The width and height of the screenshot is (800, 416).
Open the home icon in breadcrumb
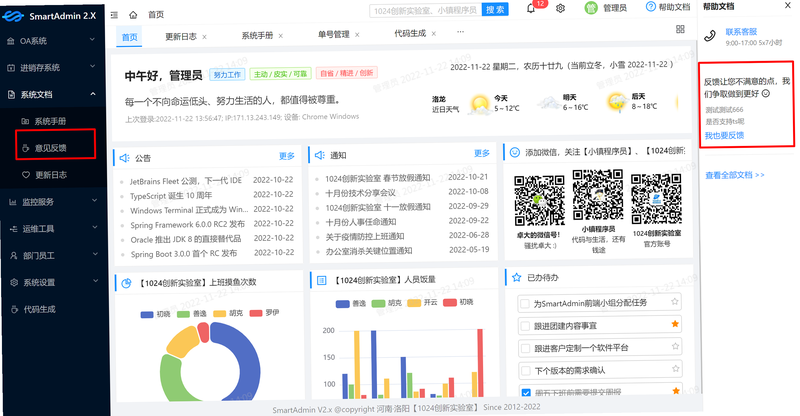(x=133, y=15)
